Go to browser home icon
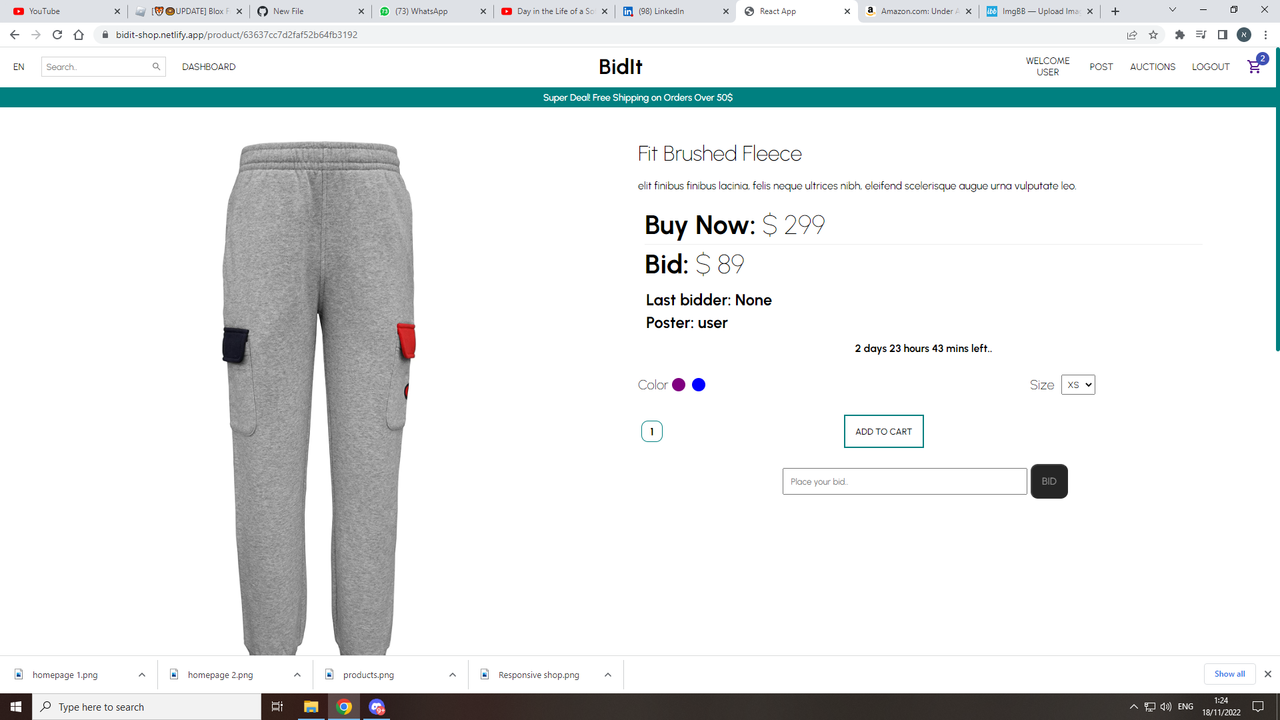1280x720 pixels. pyautogui.click(x=78, y=34)
